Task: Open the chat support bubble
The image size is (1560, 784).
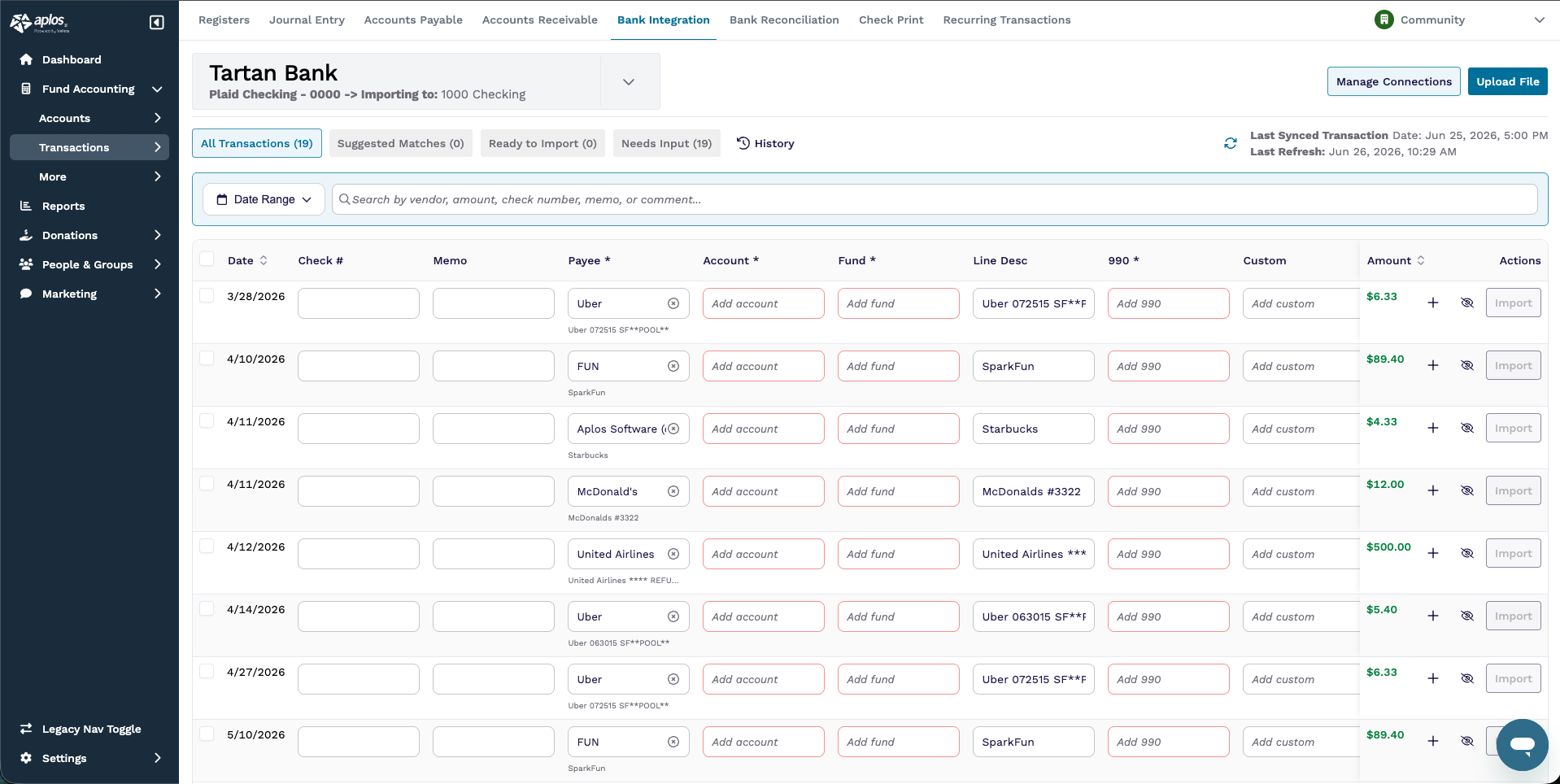Action: pos(1522,744)
